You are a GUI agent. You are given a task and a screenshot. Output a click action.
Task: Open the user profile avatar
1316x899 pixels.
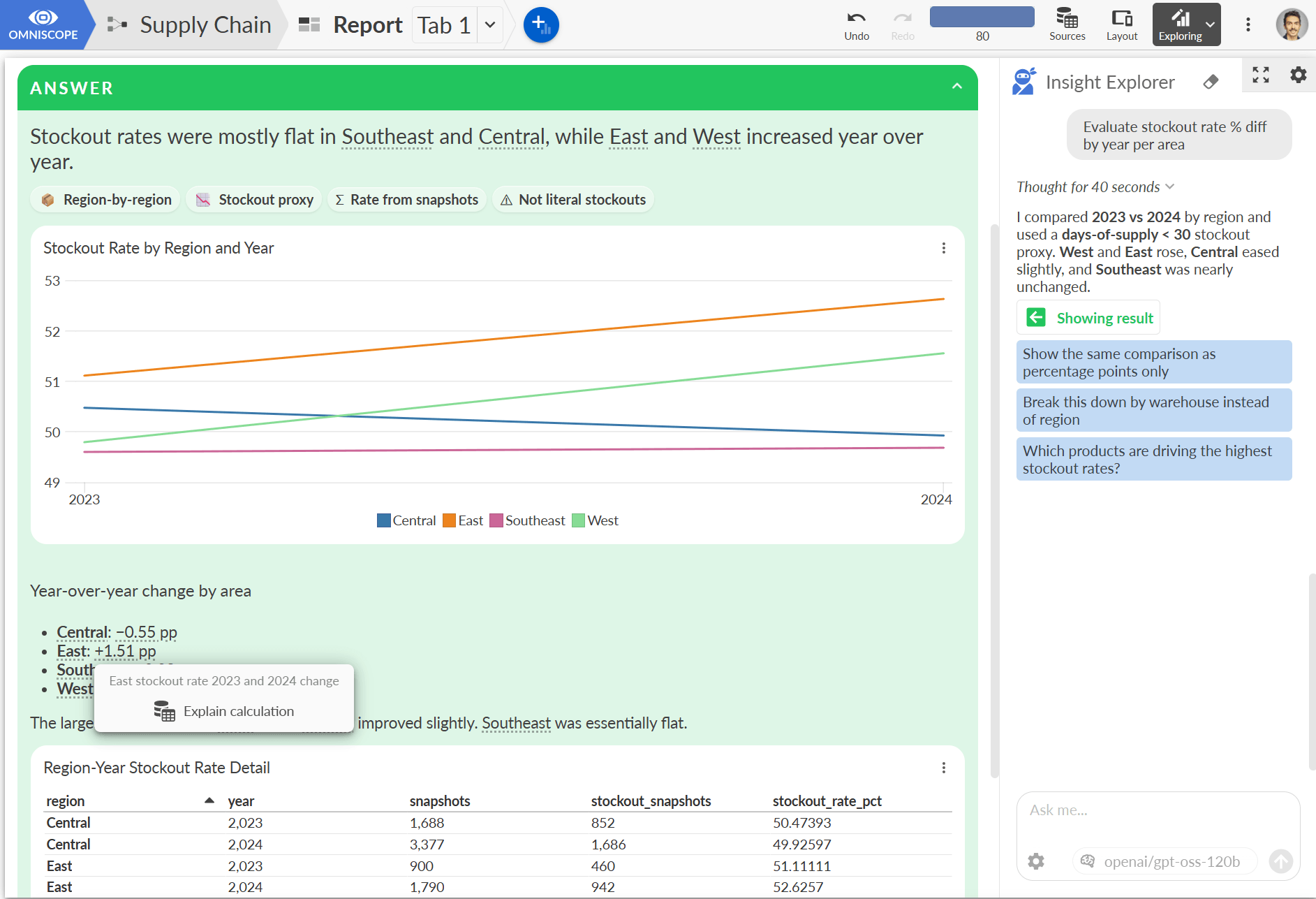pyautogui.click(x=1292, y=25)
